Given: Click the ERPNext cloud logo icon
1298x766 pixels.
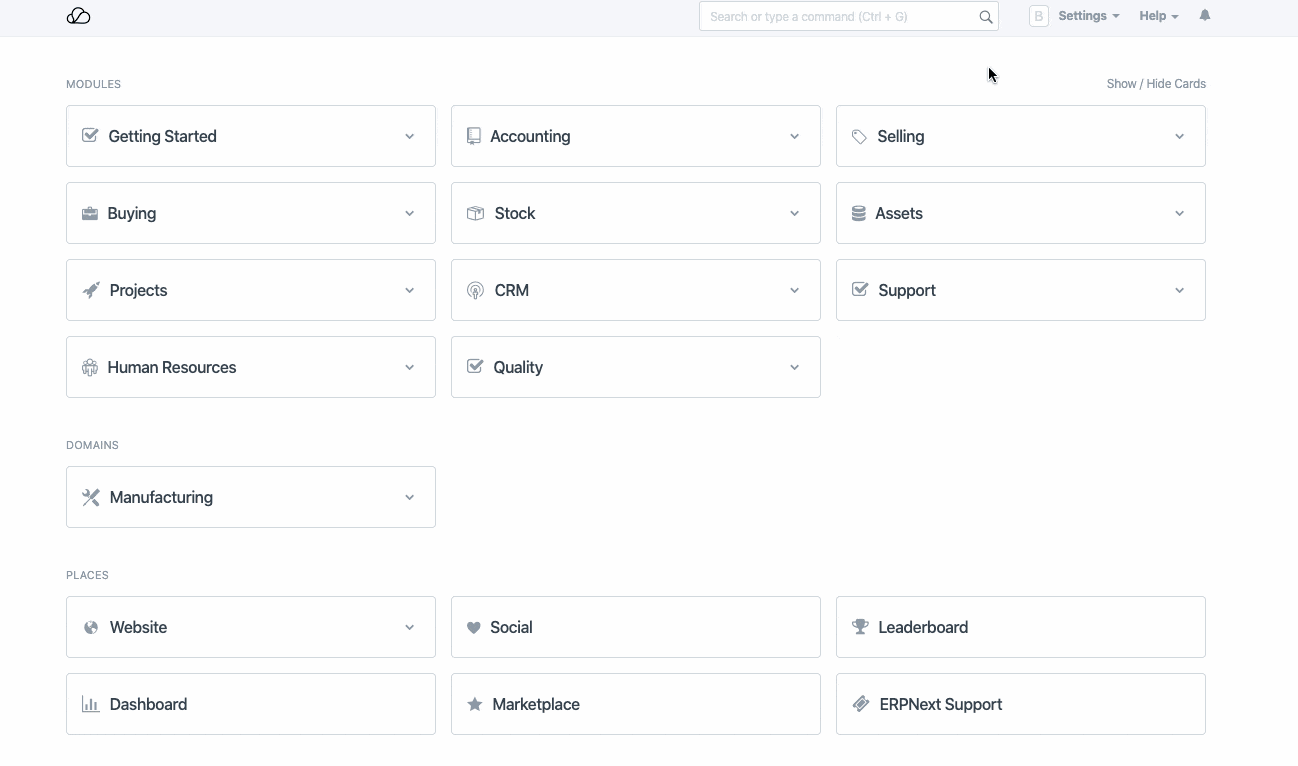Looking at the screenshot, I should coord(78,16).
